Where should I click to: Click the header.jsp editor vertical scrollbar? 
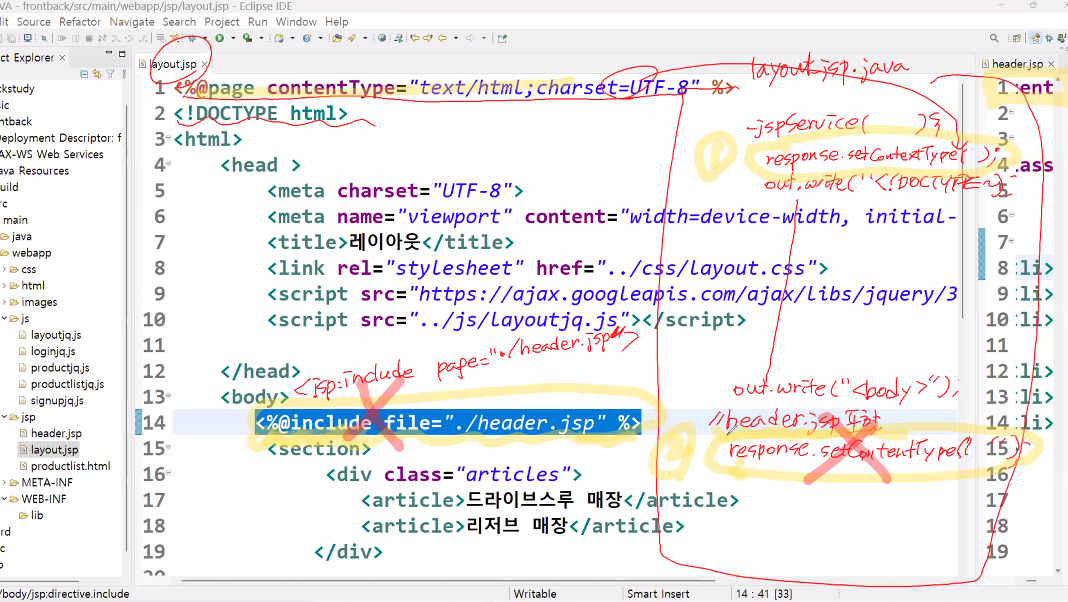click(x=1057, y=327)
